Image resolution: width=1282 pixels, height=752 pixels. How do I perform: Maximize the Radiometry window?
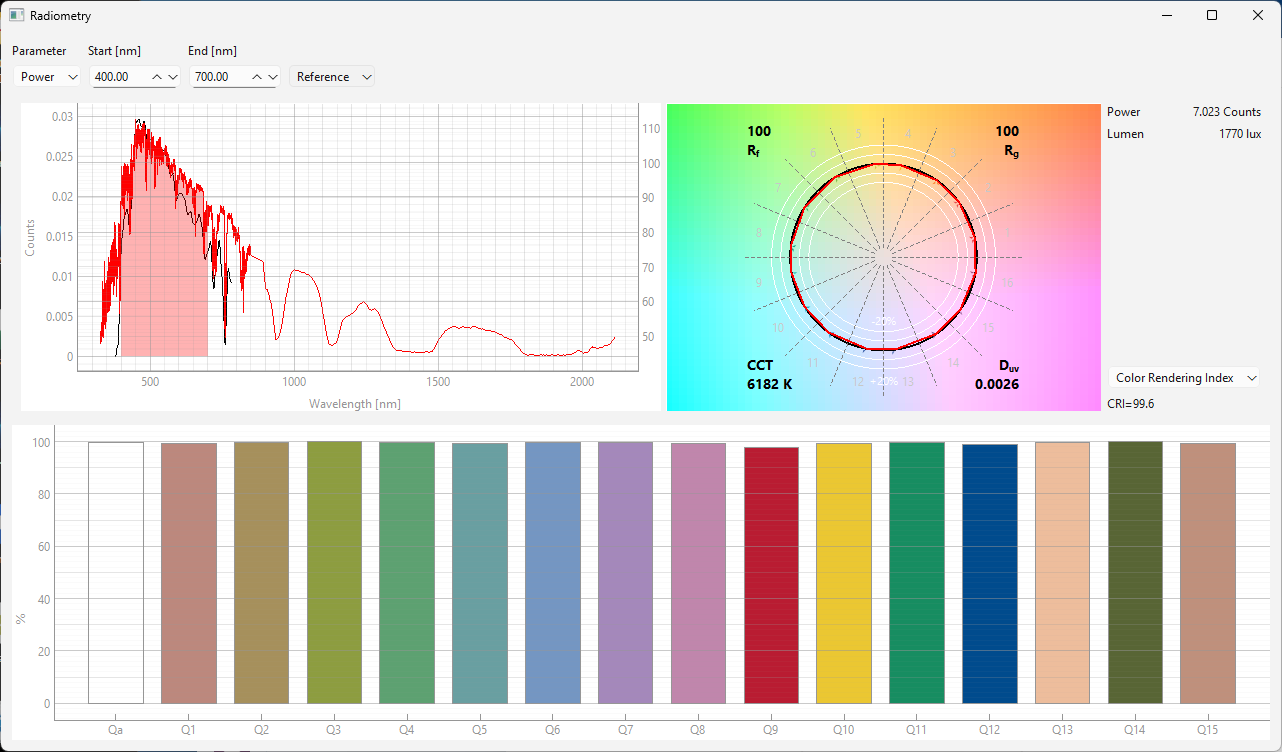[x=1212, y=16]
